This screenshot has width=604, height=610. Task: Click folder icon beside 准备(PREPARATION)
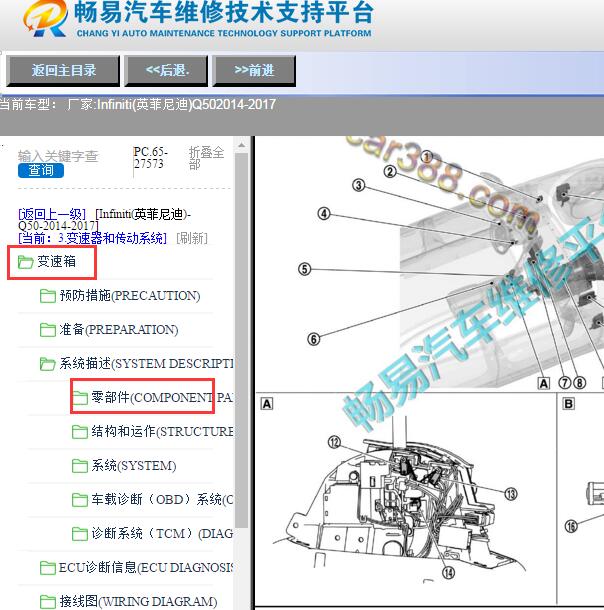(x=48, y=330)
